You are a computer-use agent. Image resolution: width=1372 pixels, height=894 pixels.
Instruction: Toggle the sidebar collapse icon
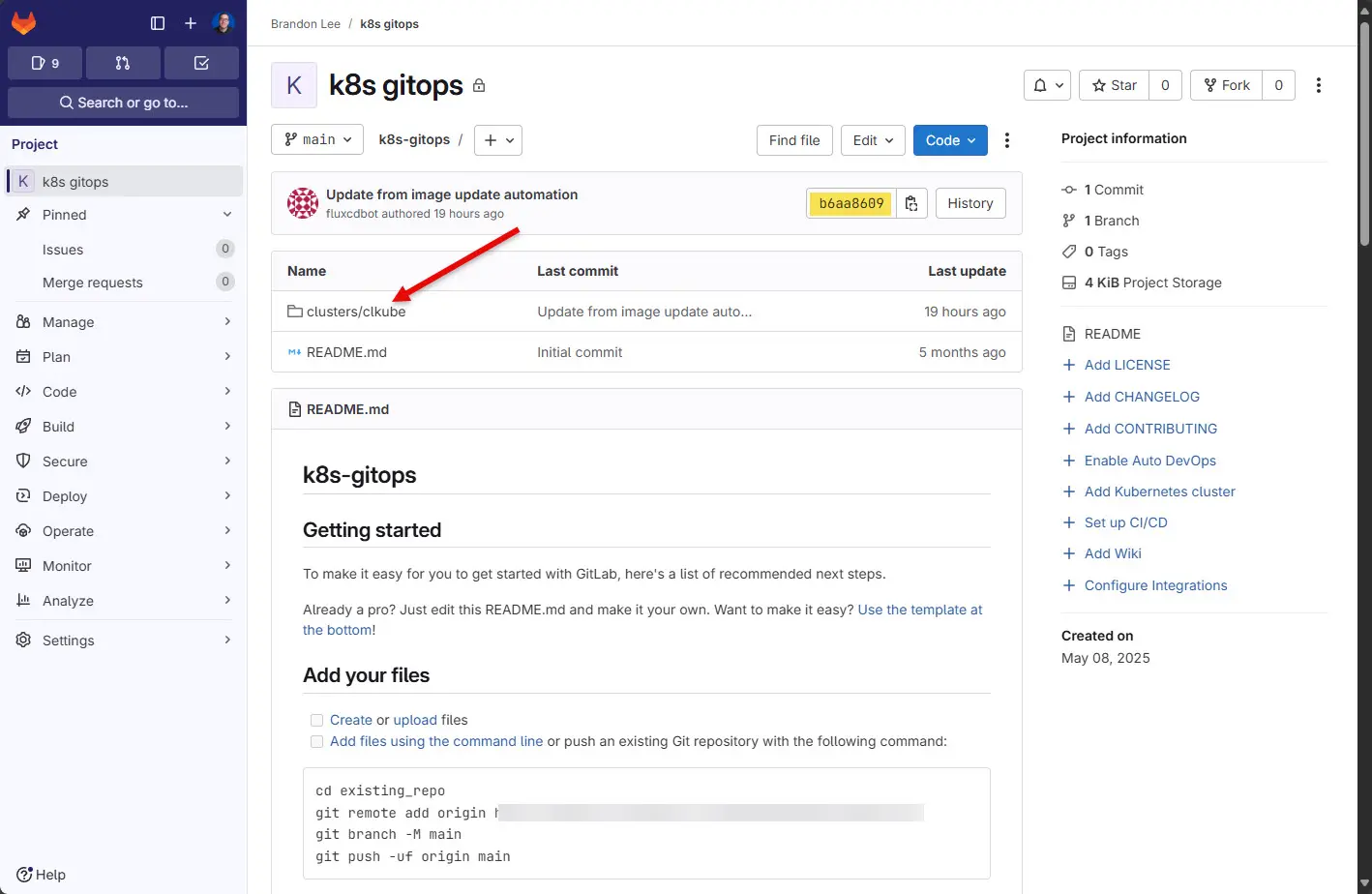coord(158,23)
